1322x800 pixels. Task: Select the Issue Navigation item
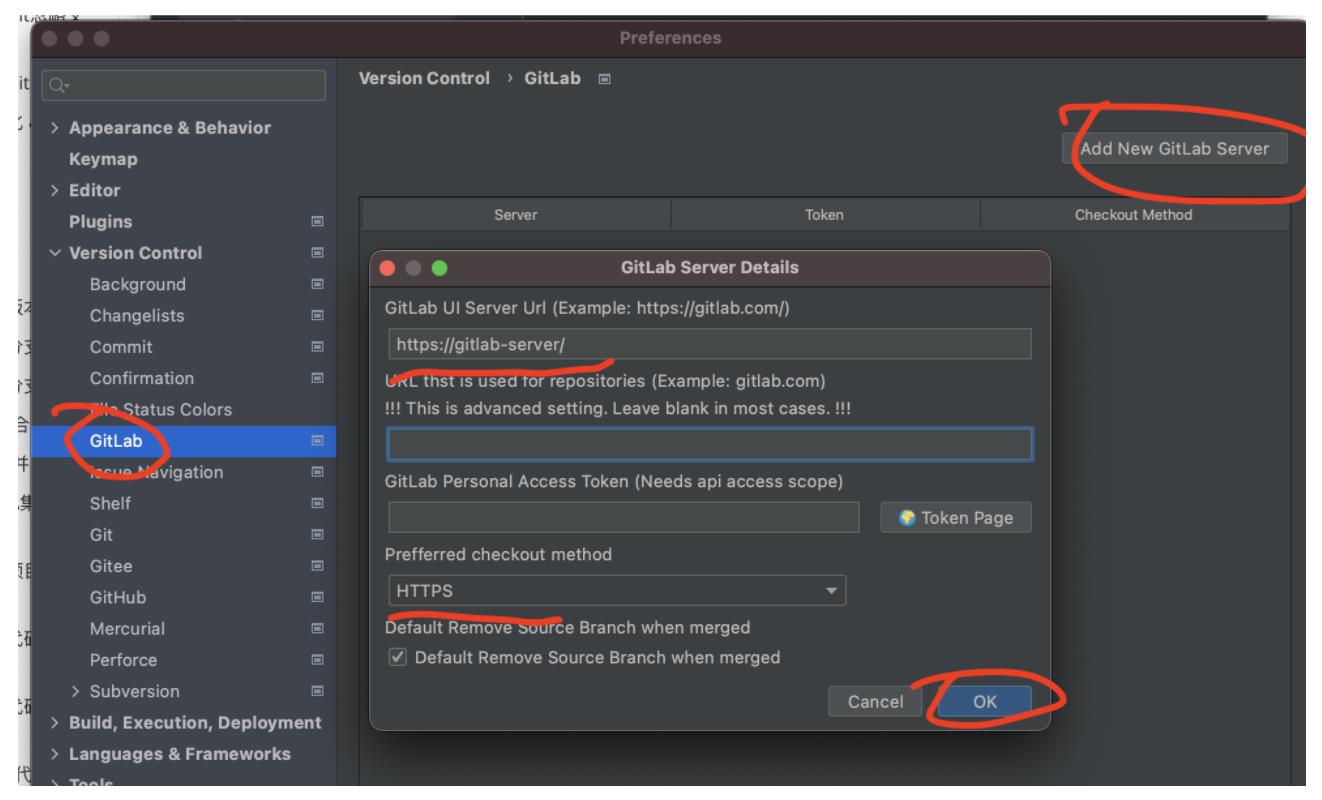156,472
